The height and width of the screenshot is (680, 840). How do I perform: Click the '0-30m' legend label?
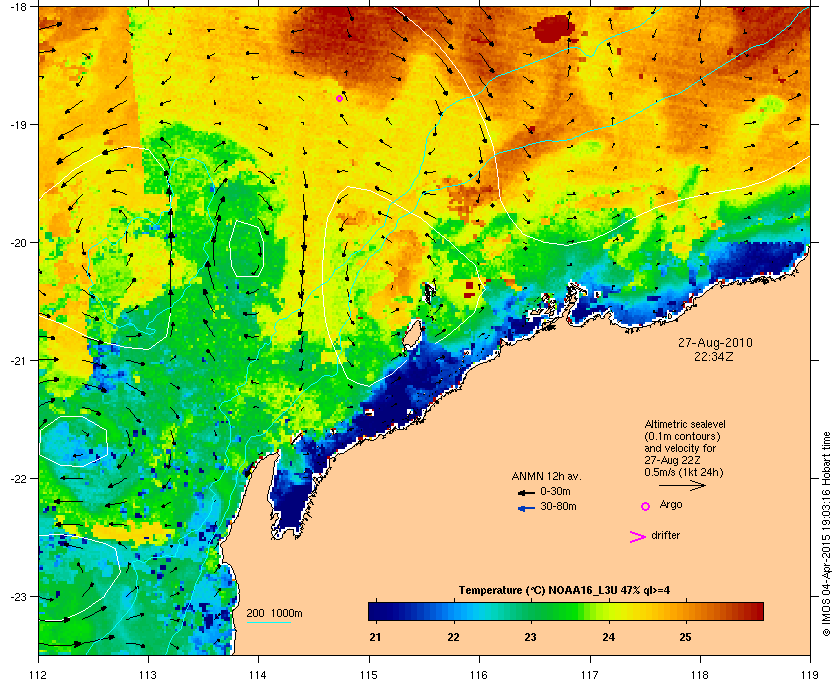556,491
